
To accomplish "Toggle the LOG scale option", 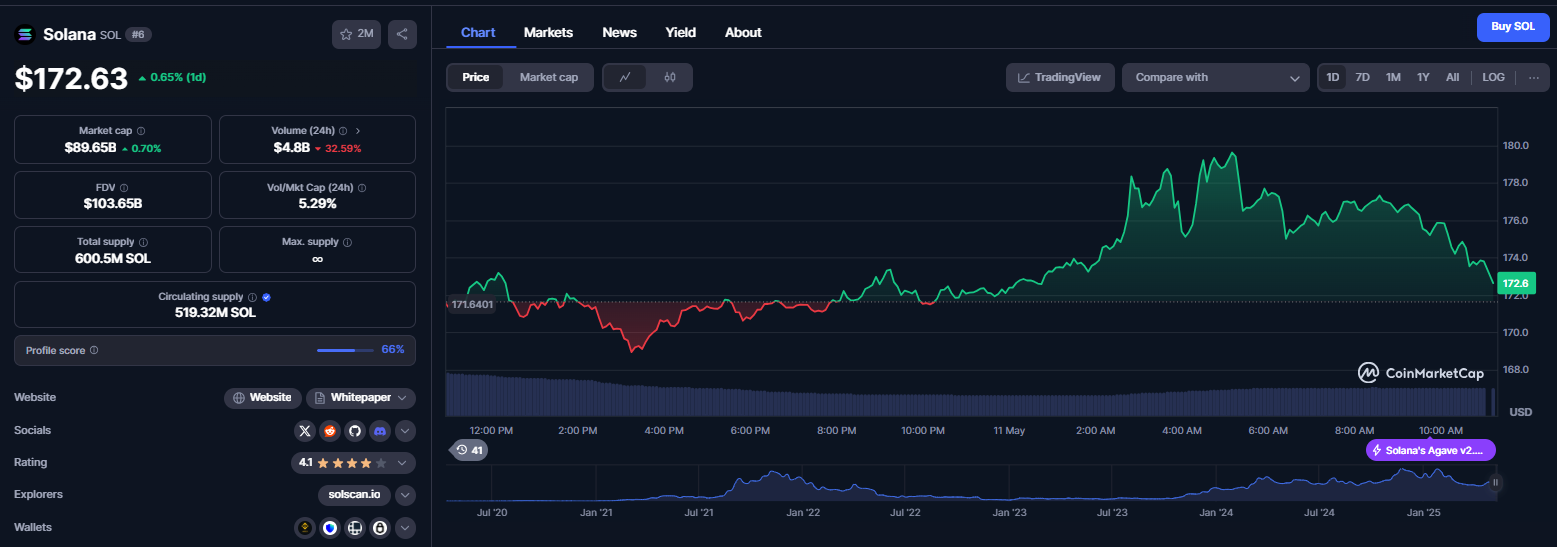I will pyautogui.click(x=1493, y=77).
